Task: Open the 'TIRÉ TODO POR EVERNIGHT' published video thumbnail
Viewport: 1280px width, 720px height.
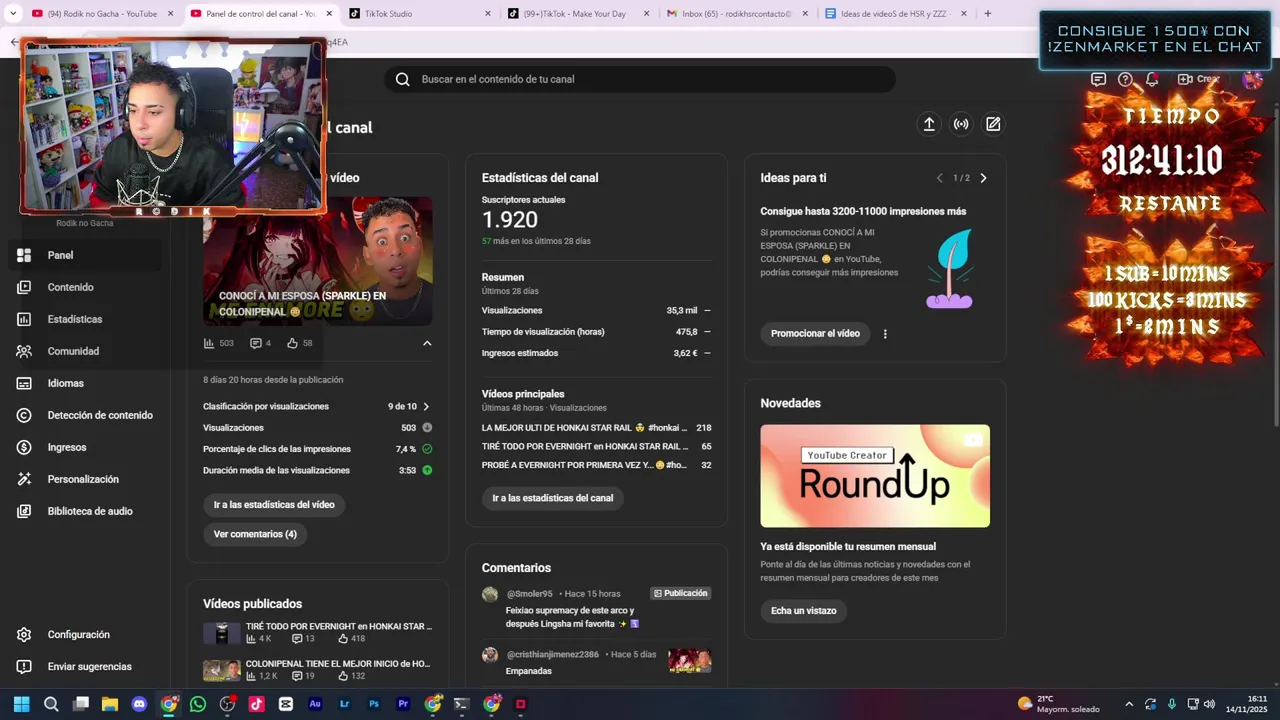Action: (x=221, y=633)
